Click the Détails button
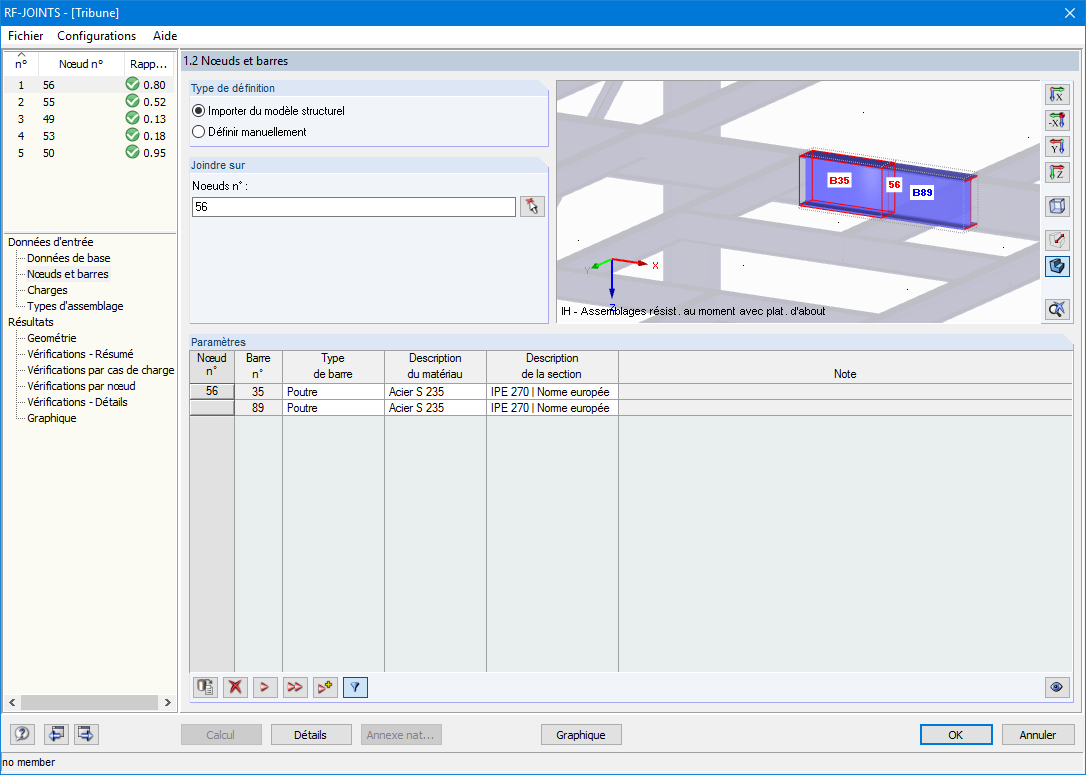The image size is (1086, 775). [x=310, y=735]
